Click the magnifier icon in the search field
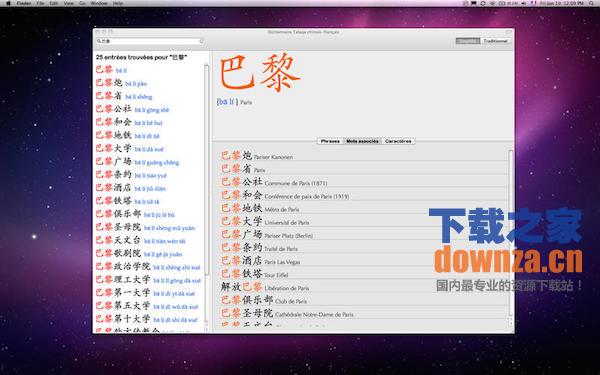 [99, 41]
